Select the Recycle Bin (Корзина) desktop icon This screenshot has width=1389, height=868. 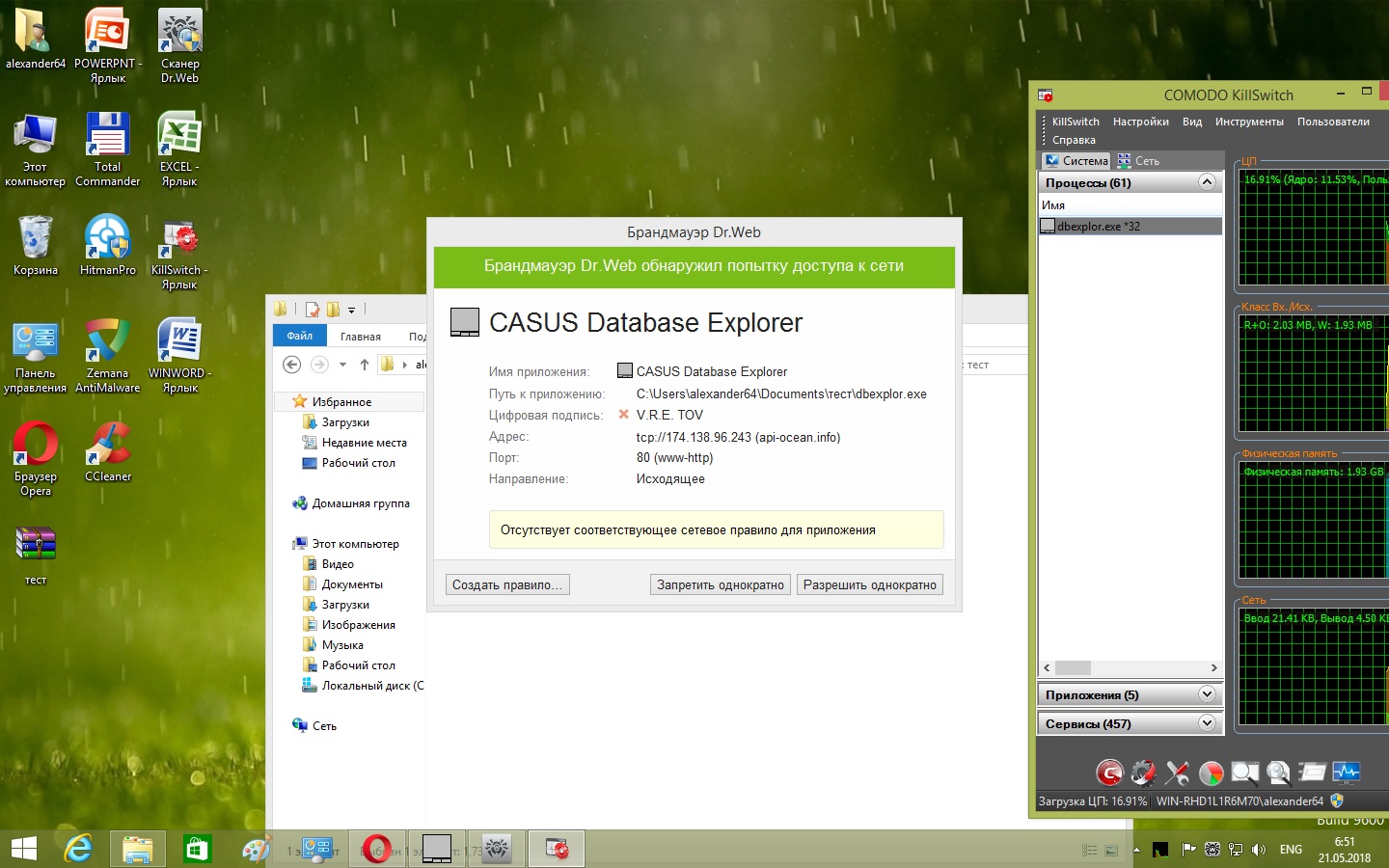[36, 245]
